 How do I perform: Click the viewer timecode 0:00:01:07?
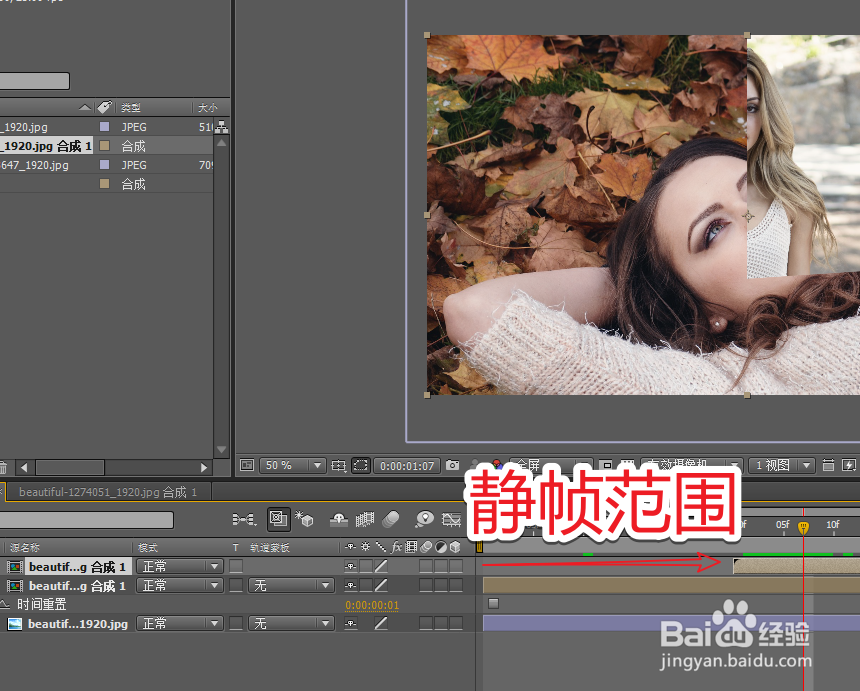(407, 466)
